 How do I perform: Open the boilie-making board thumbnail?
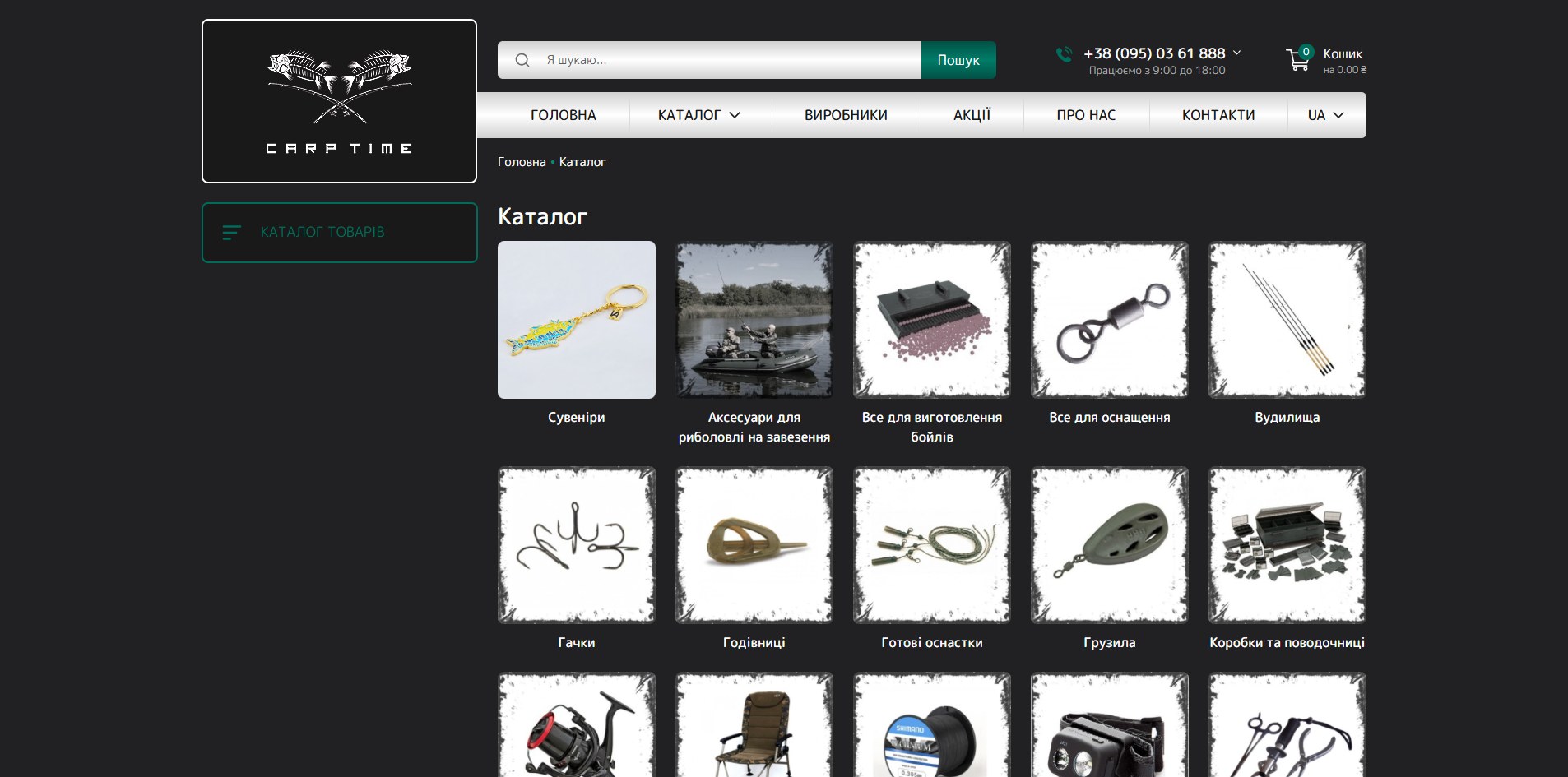[932, 320]
